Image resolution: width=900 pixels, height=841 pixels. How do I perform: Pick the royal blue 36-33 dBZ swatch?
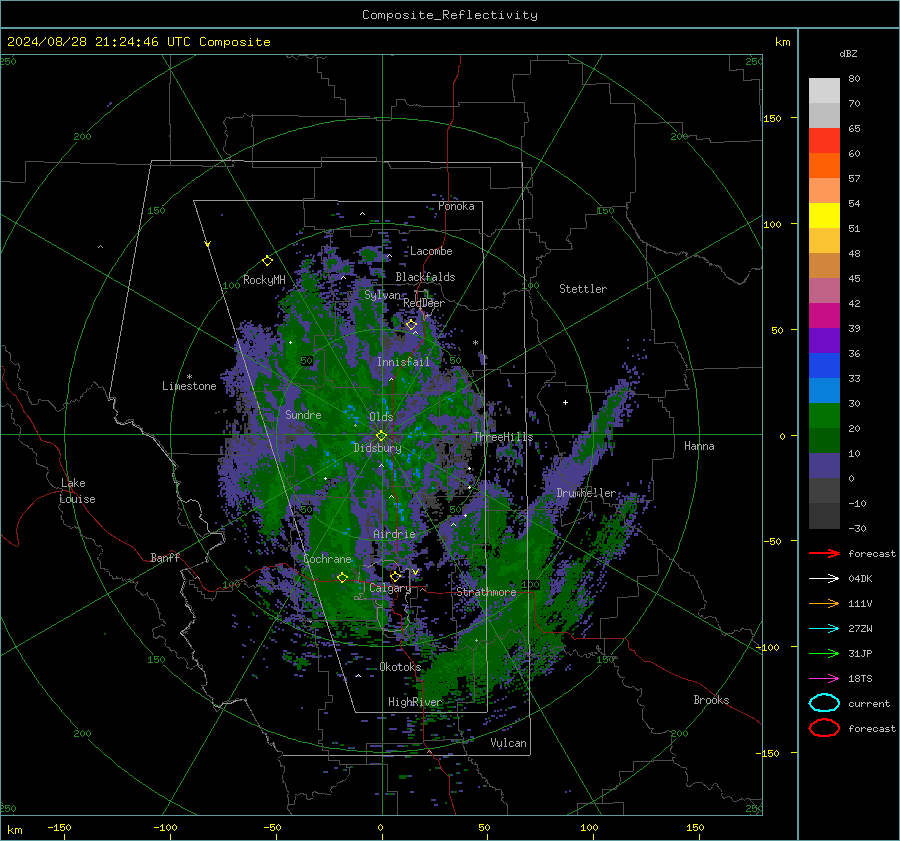[824, 365]
